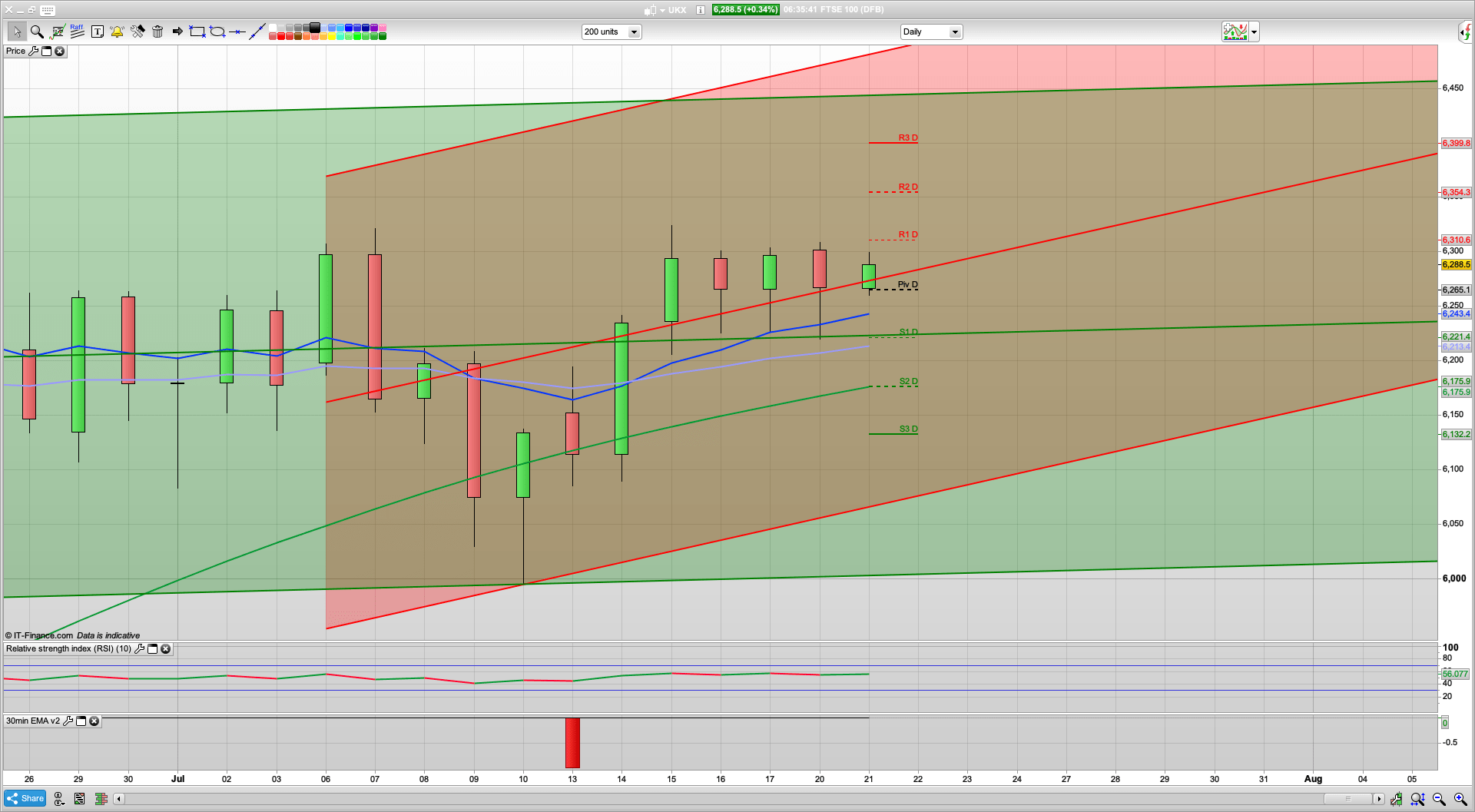Click the Raff regression channel tool
This screenshot has height=812, width=1475.
pos(77,31)
